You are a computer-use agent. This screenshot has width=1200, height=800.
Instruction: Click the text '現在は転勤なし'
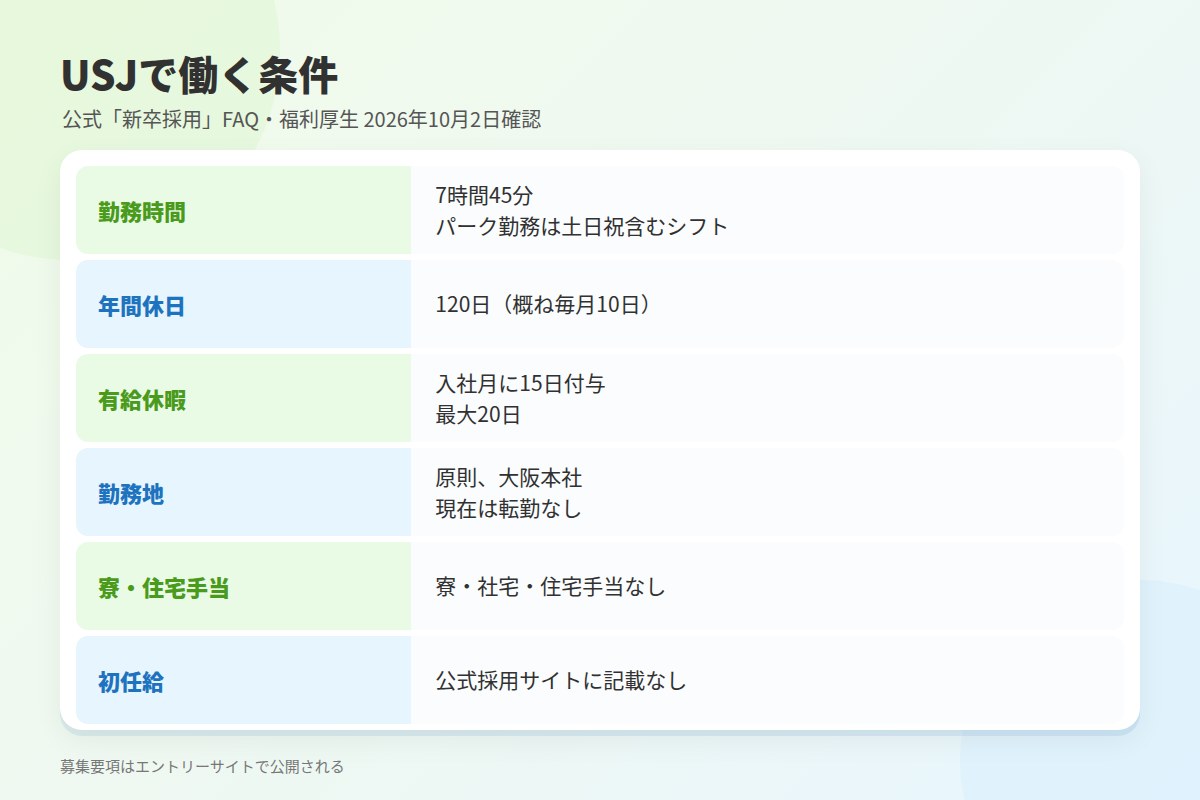click(x=509, y=509)
